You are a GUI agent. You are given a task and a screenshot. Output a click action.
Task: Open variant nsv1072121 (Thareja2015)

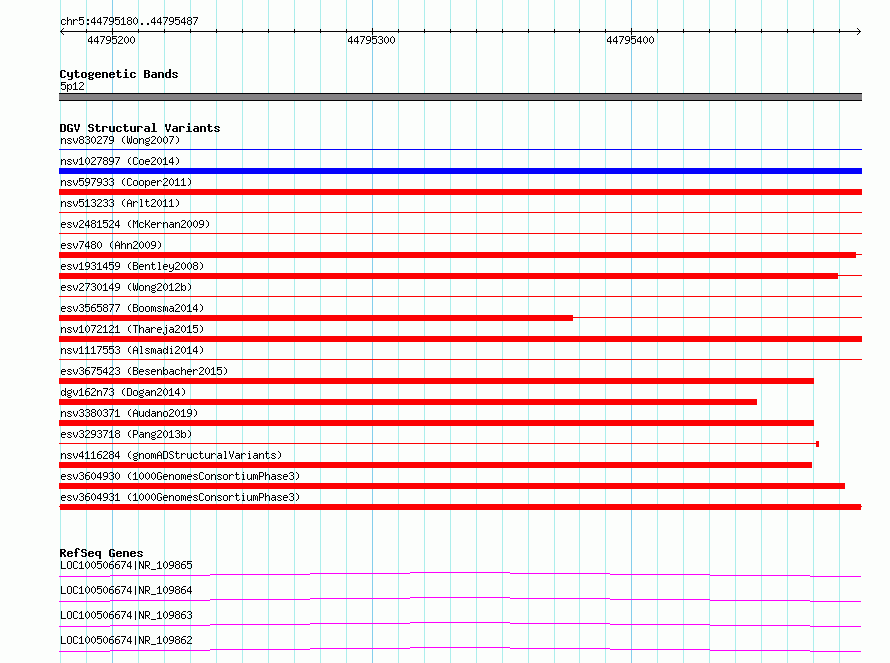(132, 329)
